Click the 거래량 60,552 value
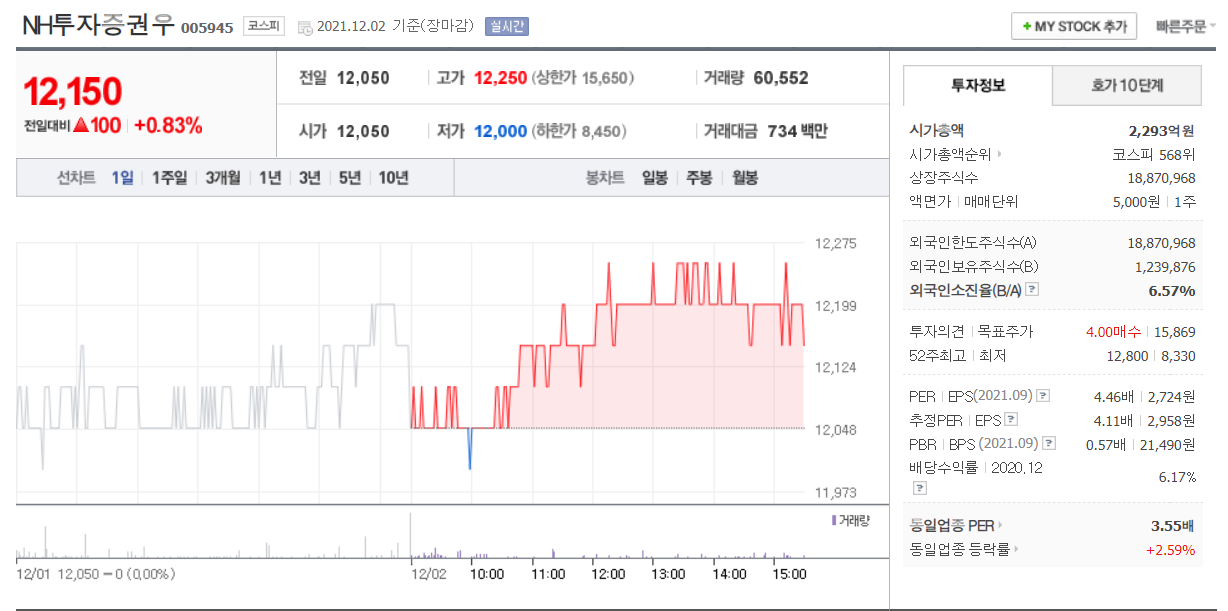 click(780, 78)
